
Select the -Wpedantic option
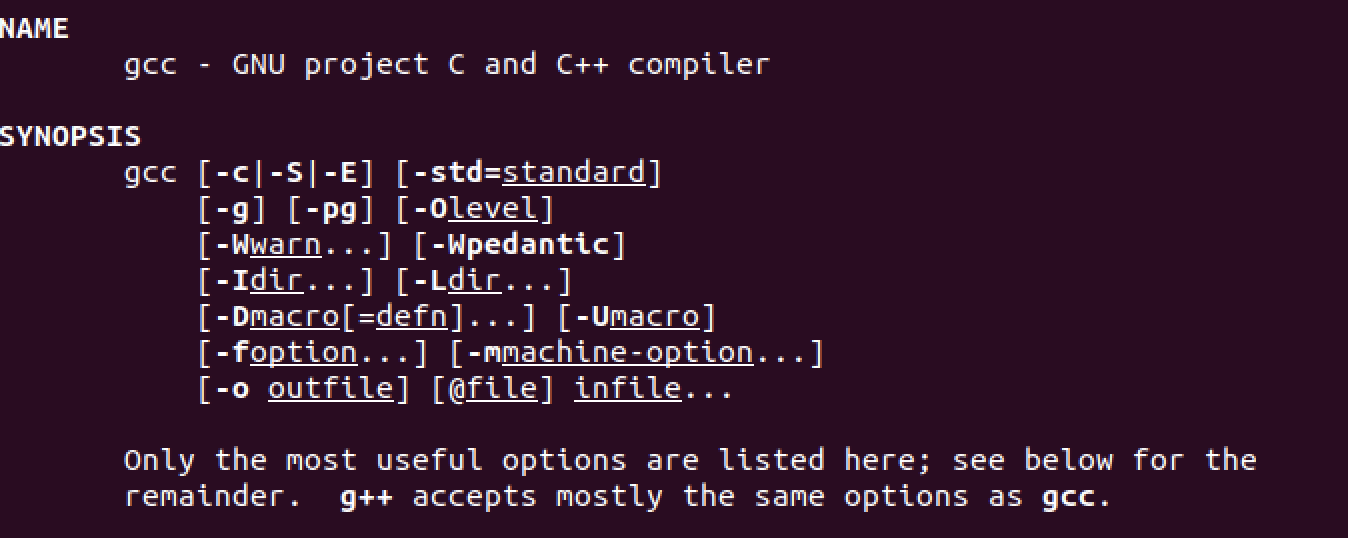tap(519, 245)
